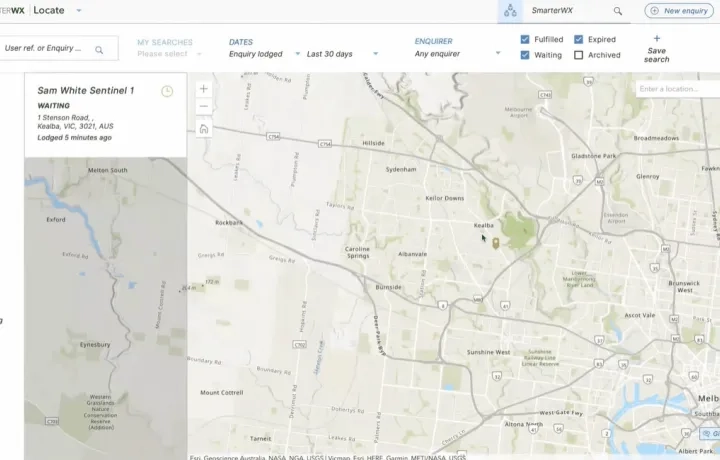The height and width of the screenshot is (460, 720).
Task: Click the Melton South map label
Action: point(107,170)
